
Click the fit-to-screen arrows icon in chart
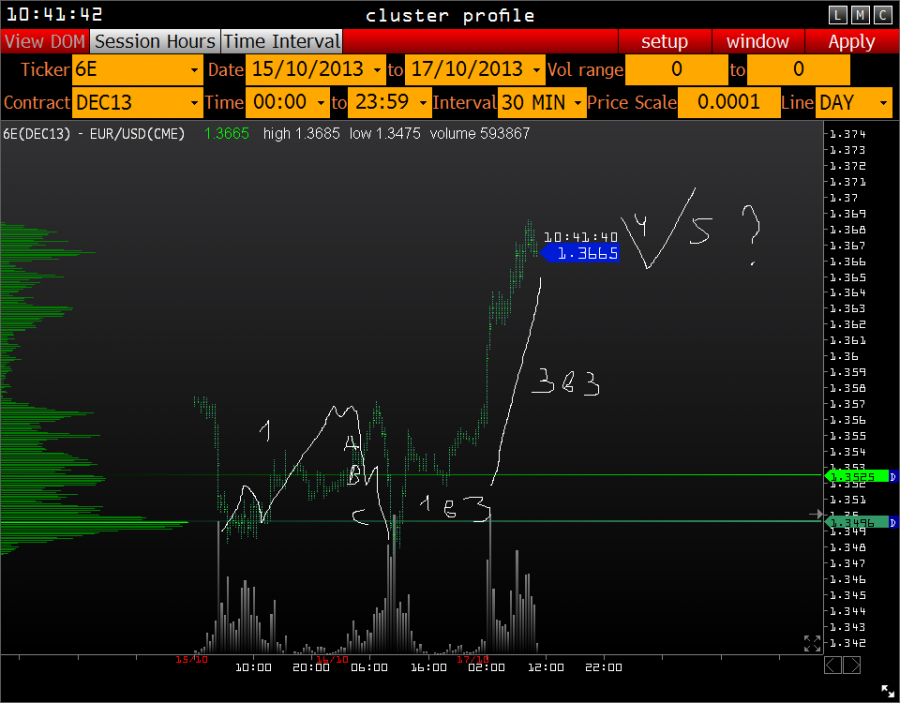[812, 643]
